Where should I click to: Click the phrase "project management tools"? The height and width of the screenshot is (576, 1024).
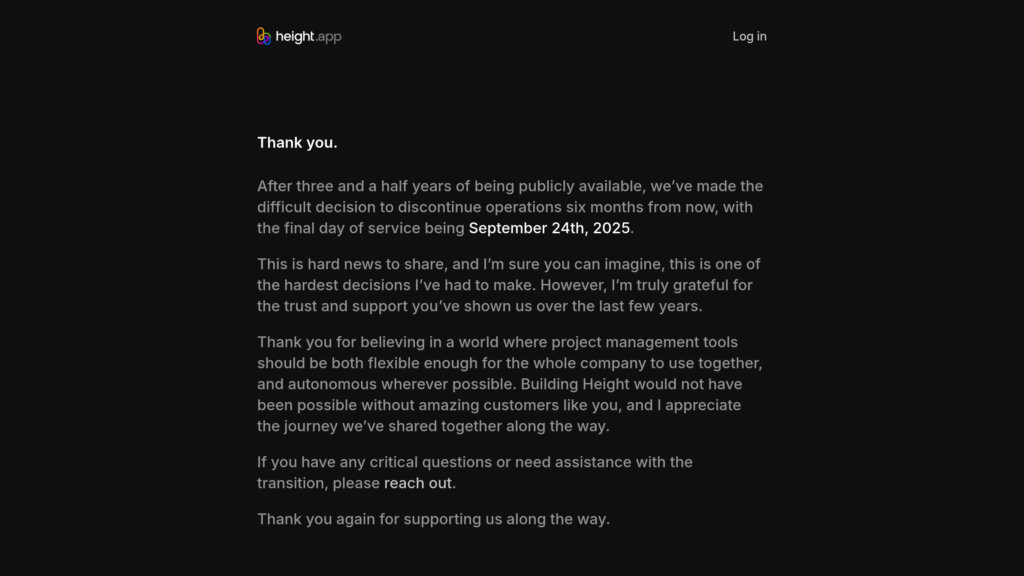(x=647, y=342)
